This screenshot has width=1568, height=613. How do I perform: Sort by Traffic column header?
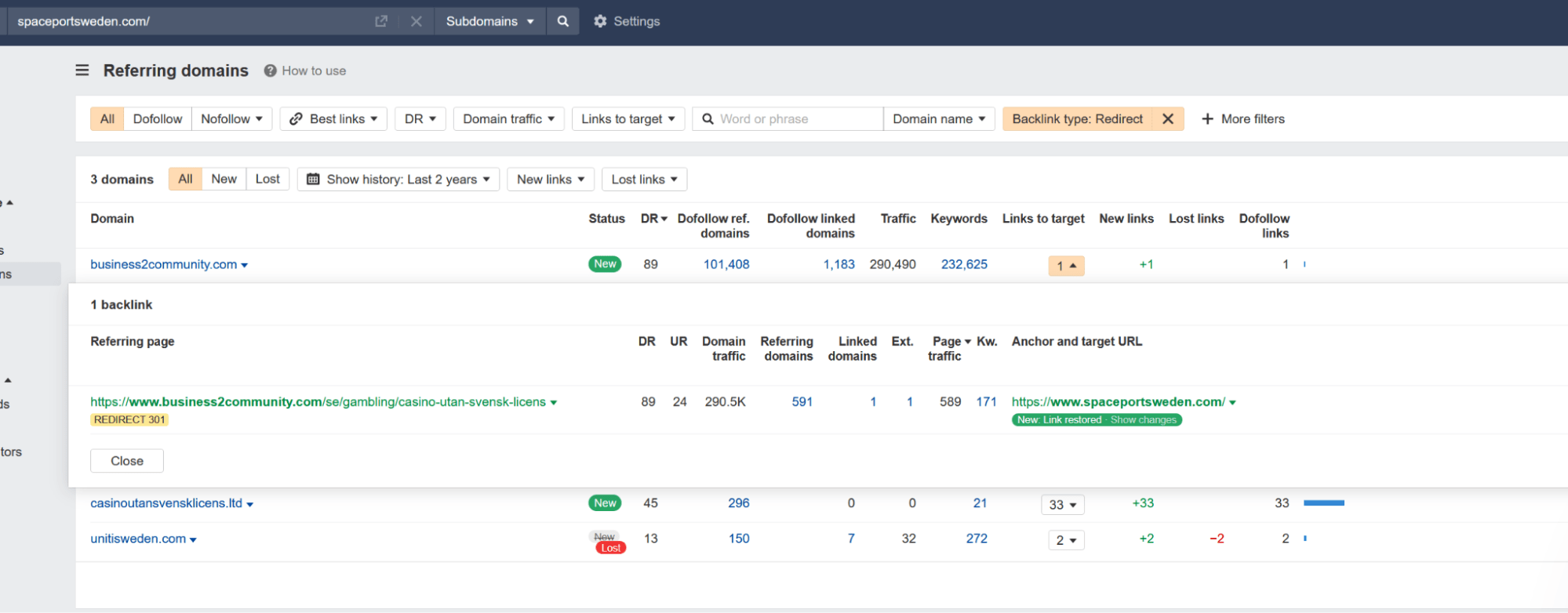coord(897,219)
